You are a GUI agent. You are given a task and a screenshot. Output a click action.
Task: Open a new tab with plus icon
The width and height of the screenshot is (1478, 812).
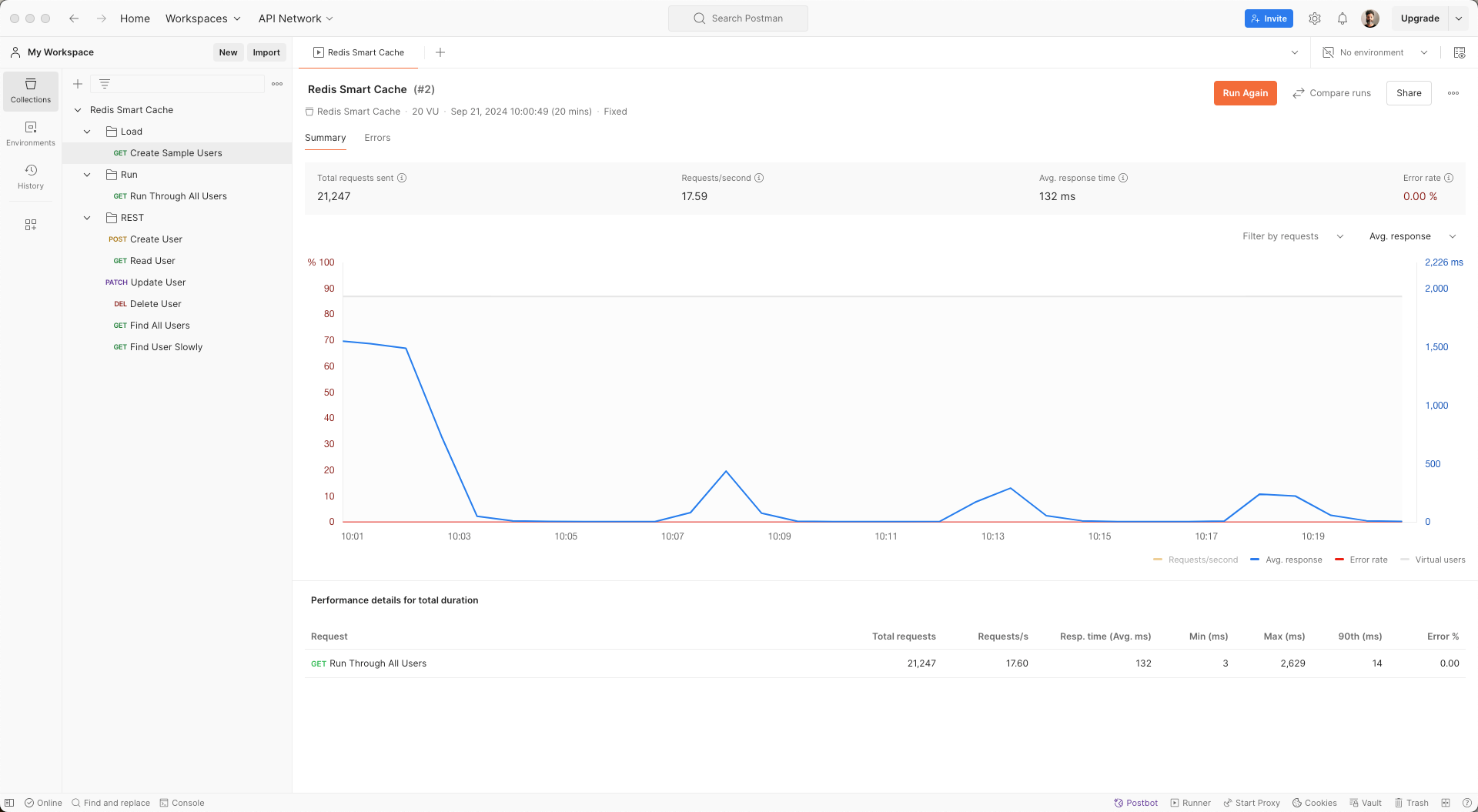point(440,52)
